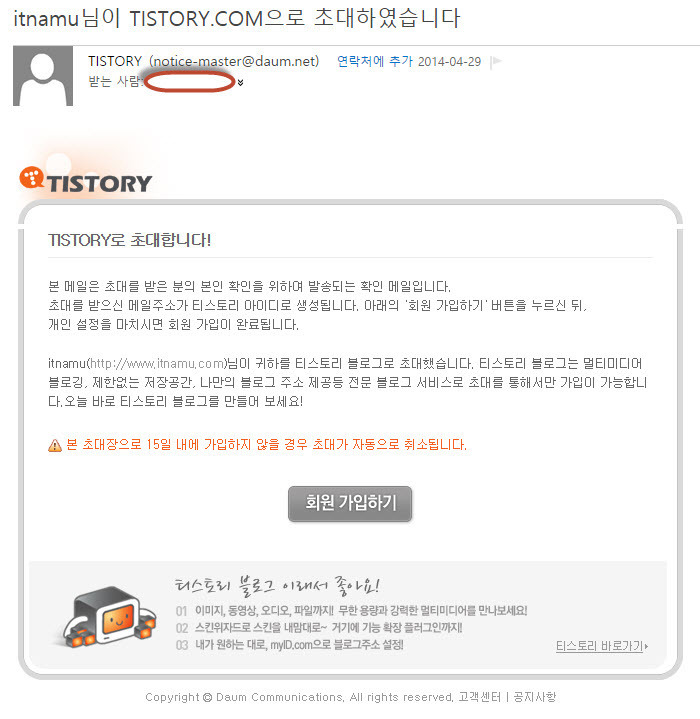The width and height of the screenshot is (700, 719).
Task: Click the email date 2014-04-29
Action: [x=449, y=62]
